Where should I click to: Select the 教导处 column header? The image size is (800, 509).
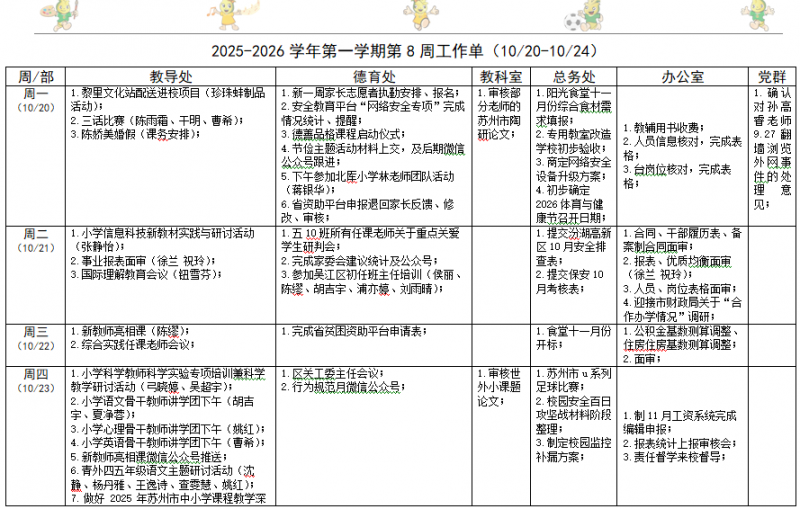170,76
